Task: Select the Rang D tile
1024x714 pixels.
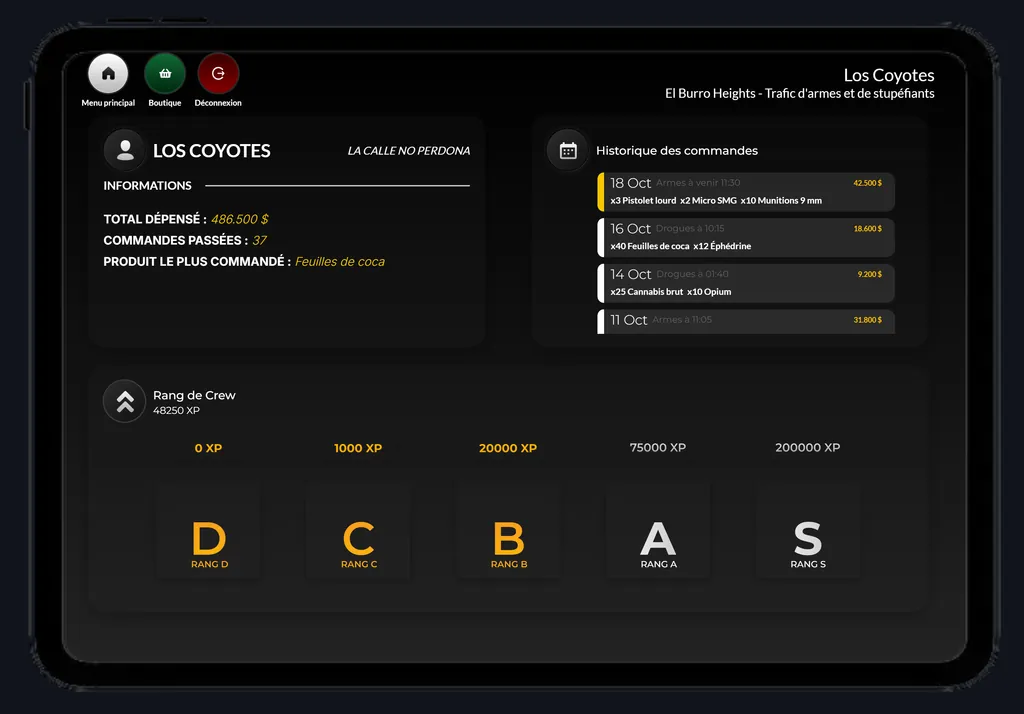Action: pyautogui.click(x=209, y=532)
